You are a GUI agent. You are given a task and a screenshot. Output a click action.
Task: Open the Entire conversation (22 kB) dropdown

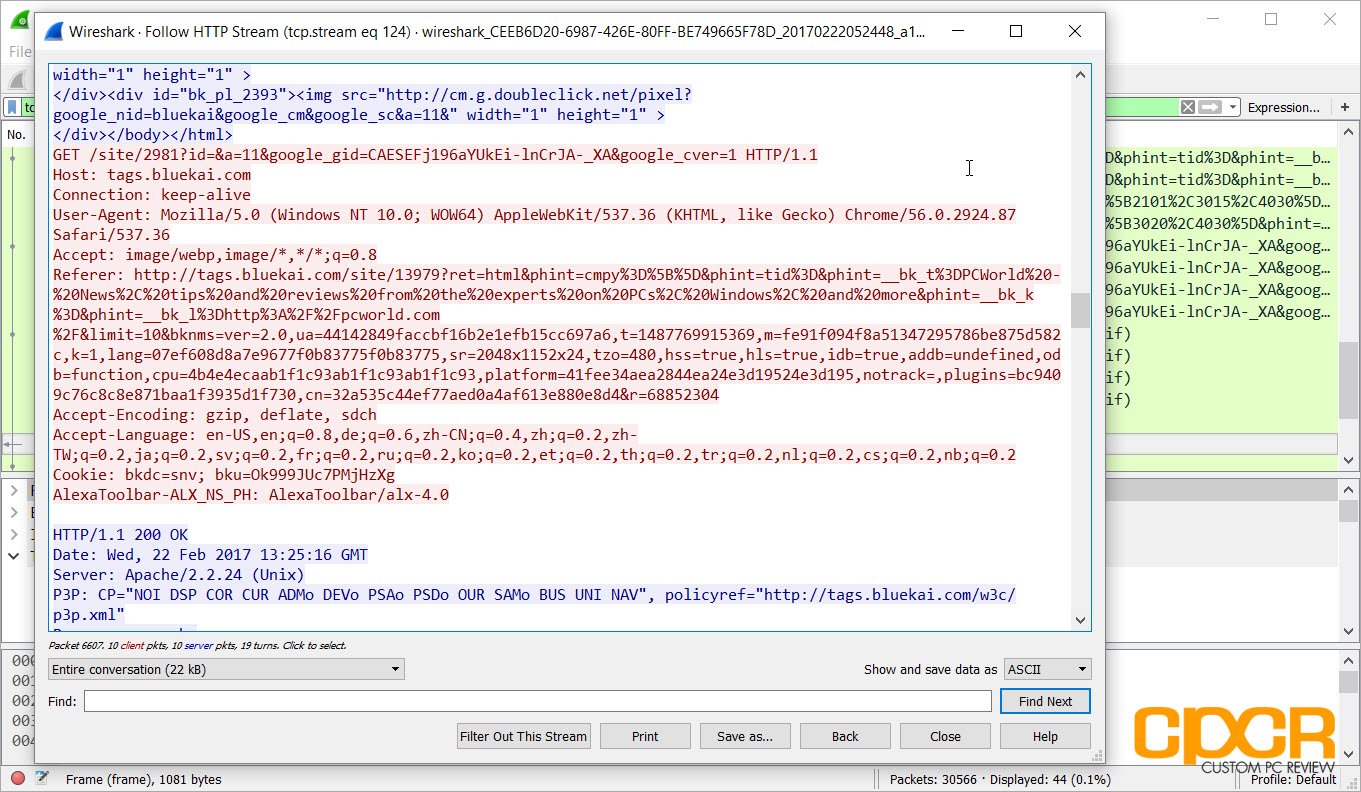(x=226, y=669)
